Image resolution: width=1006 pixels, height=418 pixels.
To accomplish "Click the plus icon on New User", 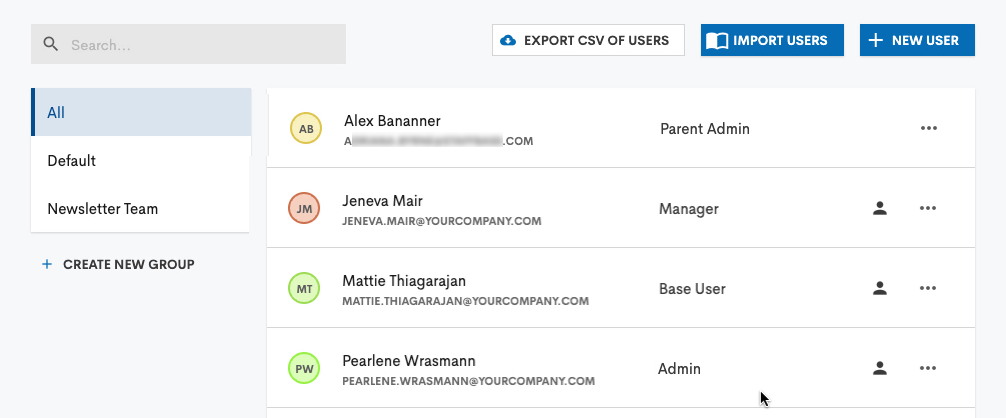I will click(875, 40).
